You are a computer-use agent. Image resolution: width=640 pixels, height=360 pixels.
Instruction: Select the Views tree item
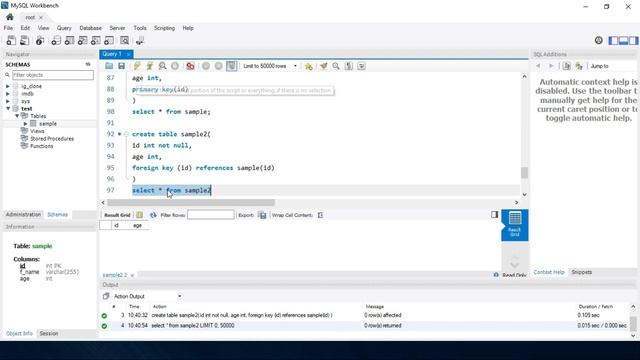pyautogui.click(x=37, y=131)
